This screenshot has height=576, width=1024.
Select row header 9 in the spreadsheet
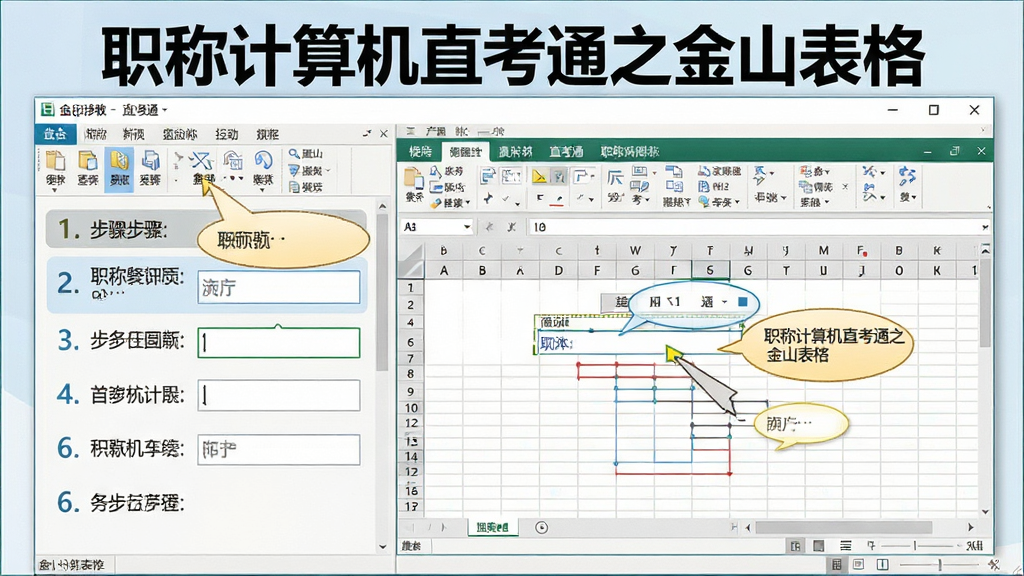(x=411, y=391)
